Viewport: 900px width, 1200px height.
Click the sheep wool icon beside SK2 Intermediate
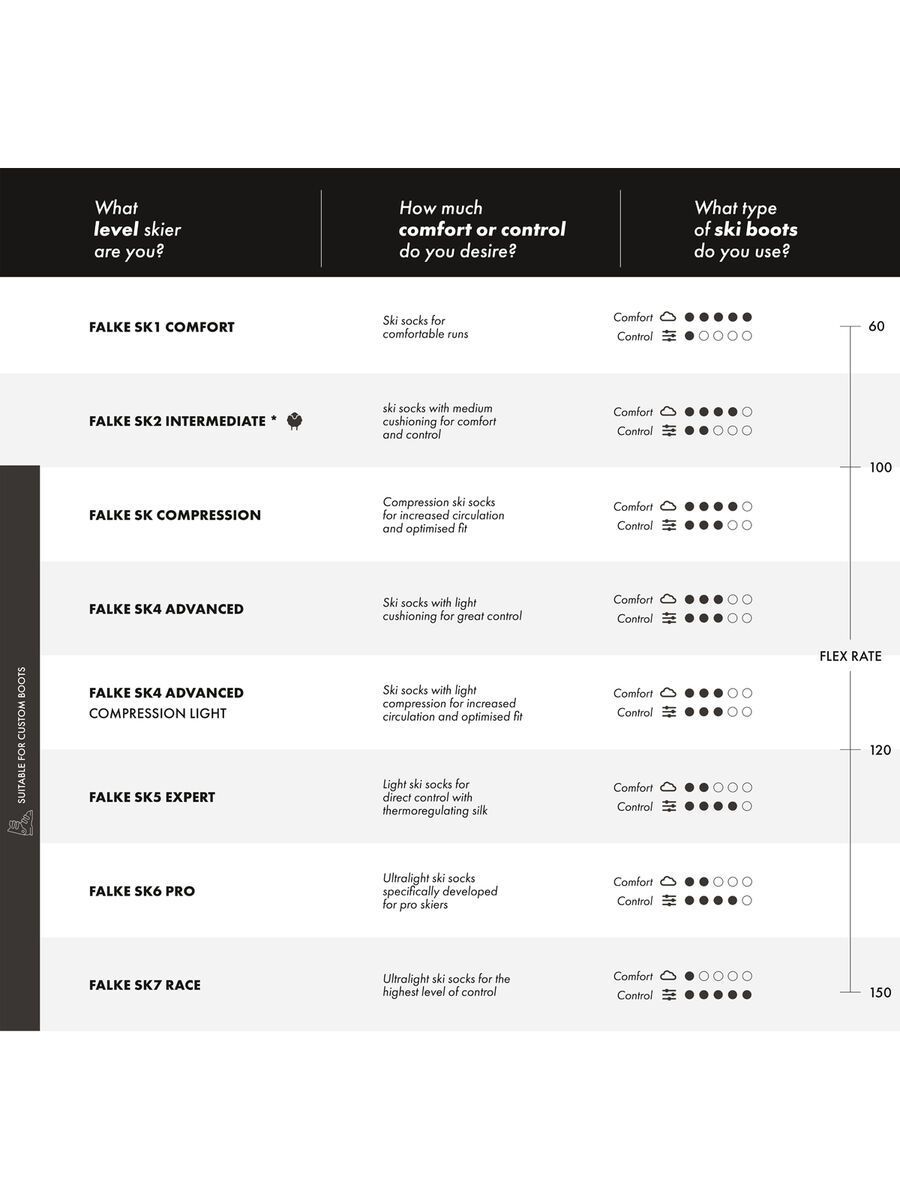click(x=294, y=421)
